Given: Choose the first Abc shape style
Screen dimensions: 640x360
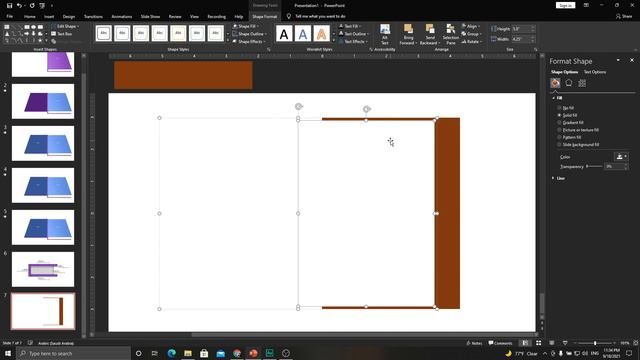Looking at the screenshot, I should [x=104, y=33].
